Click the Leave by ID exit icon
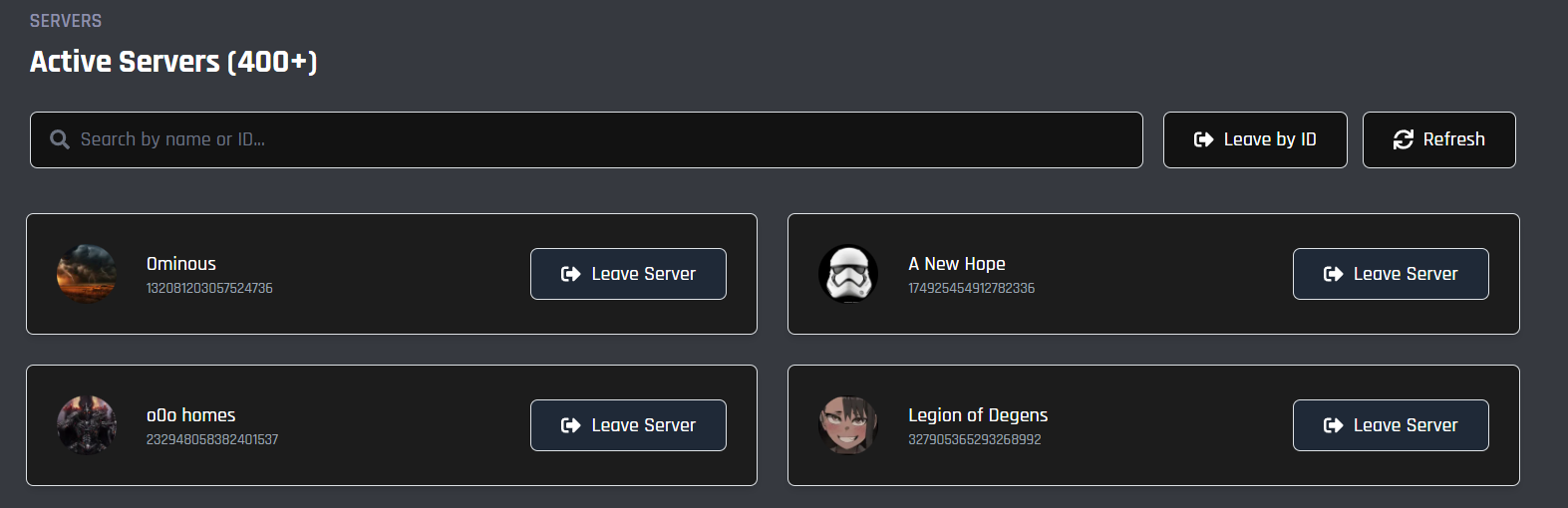The image size is (1568, 508). [1203, 139]
